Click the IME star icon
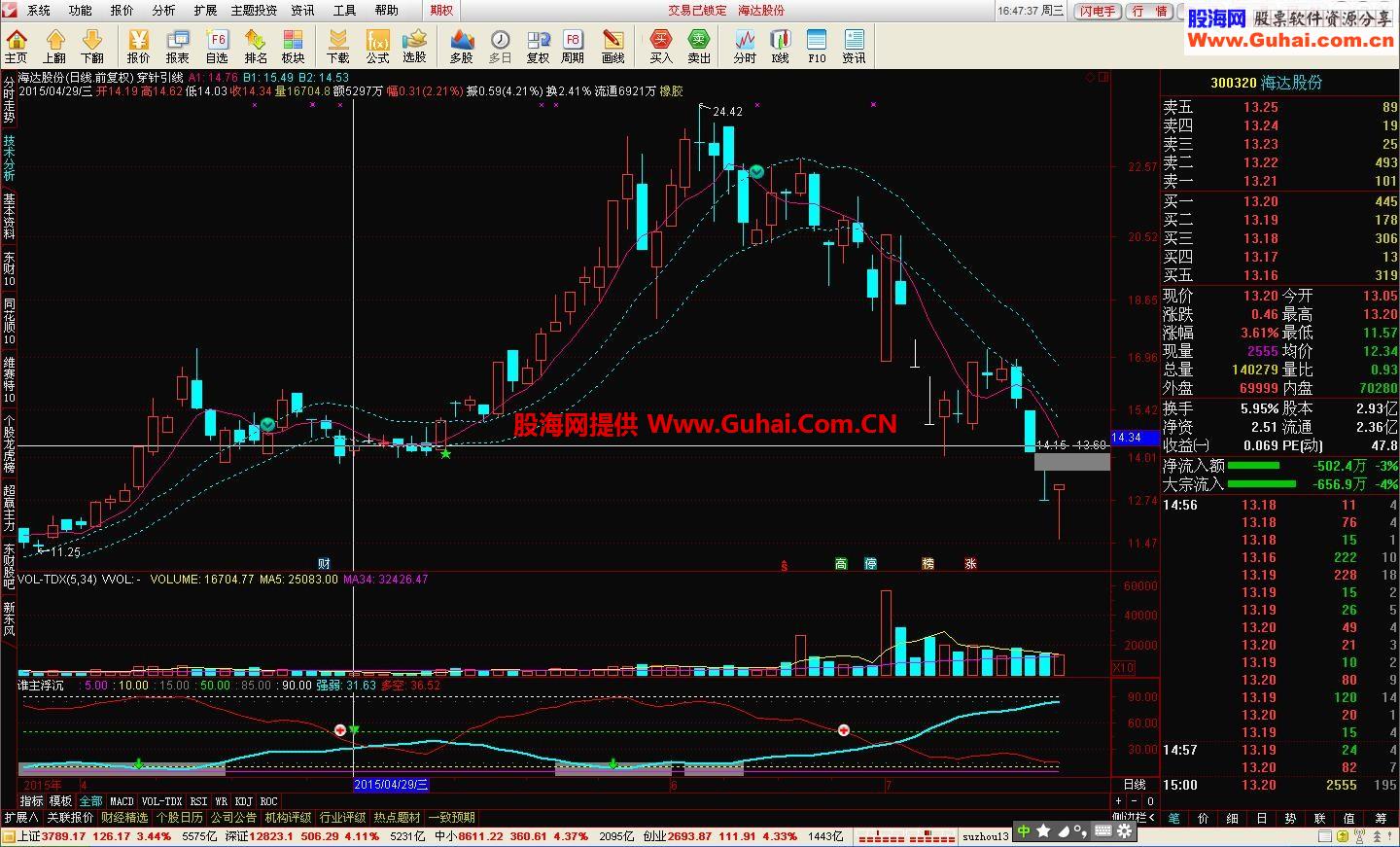Image resolution: width=1400 pixels, height=847 pixels. (1043, 831)
